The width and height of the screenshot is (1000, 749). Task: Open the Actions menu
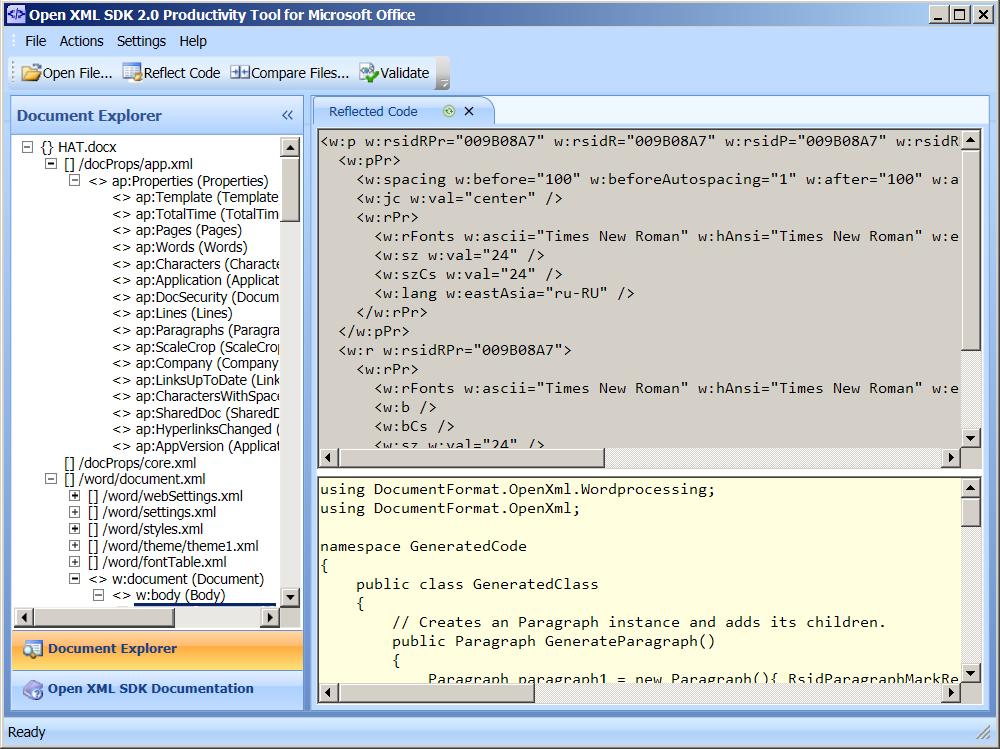(82, 41)
